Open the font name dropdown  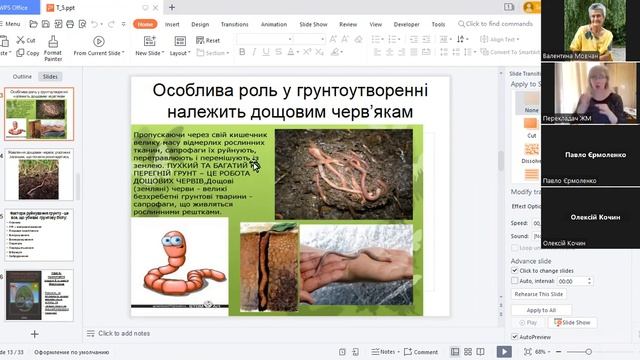pos(290,39)
